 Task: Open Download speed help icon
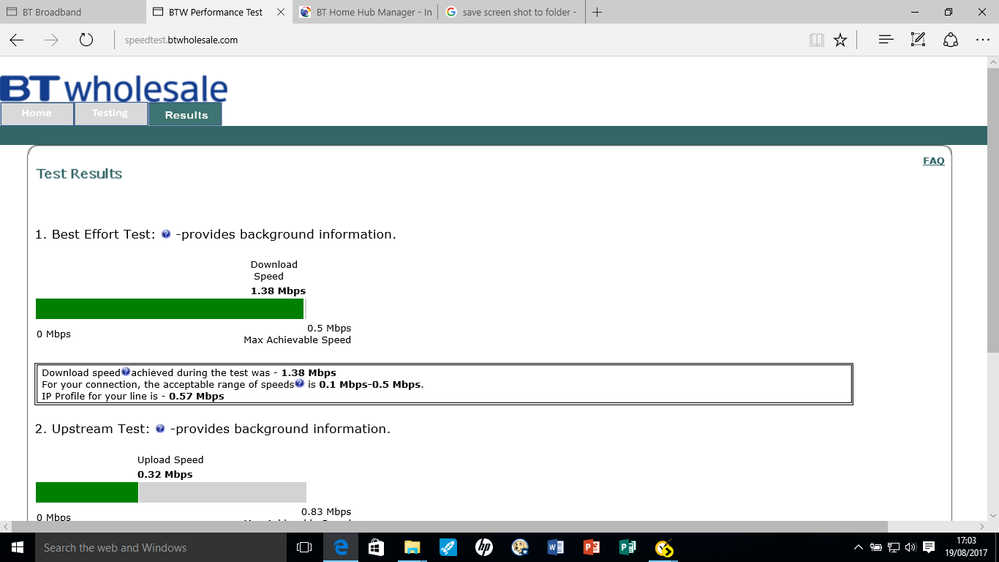tap(126, 371)
